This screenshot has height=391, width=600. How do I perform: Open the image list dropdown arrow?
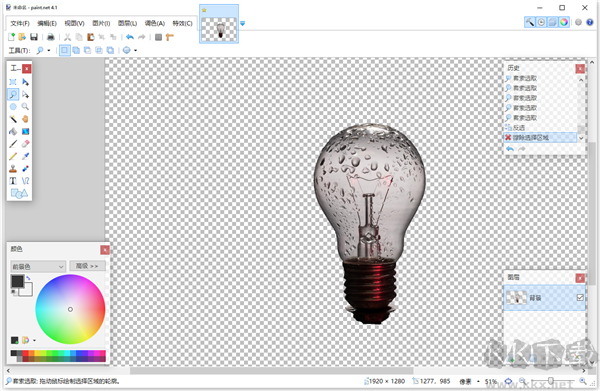pyautogui.click(x=243, y=23)
